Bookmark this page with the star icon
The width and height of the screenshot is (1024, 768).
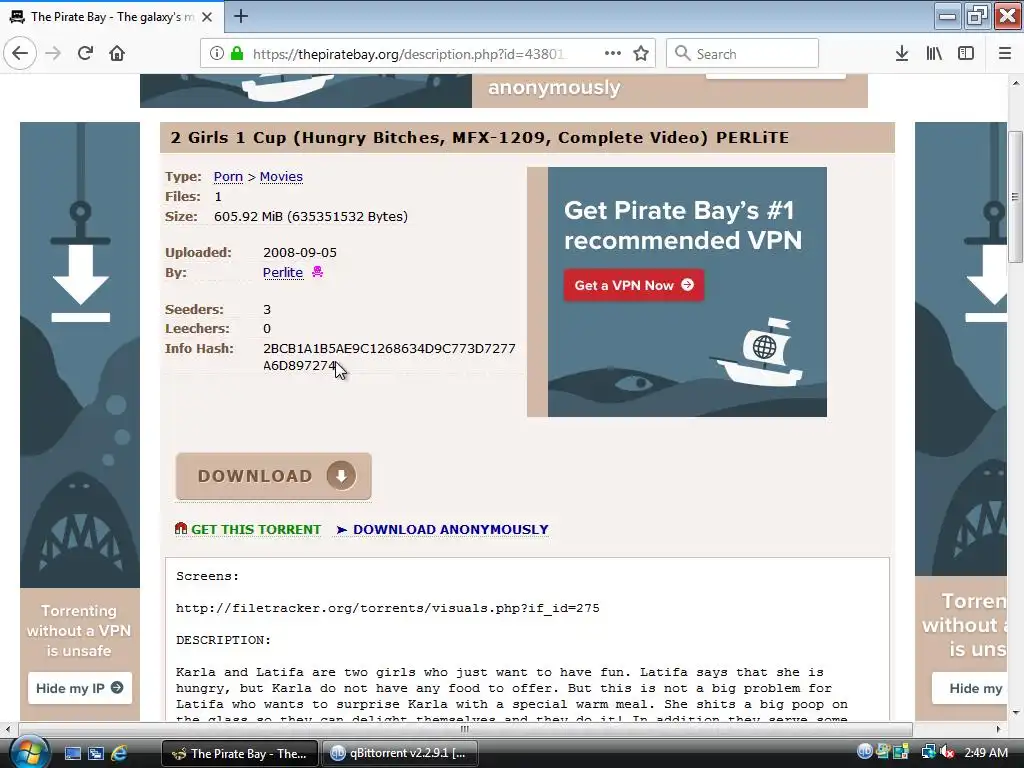[641, 53]
